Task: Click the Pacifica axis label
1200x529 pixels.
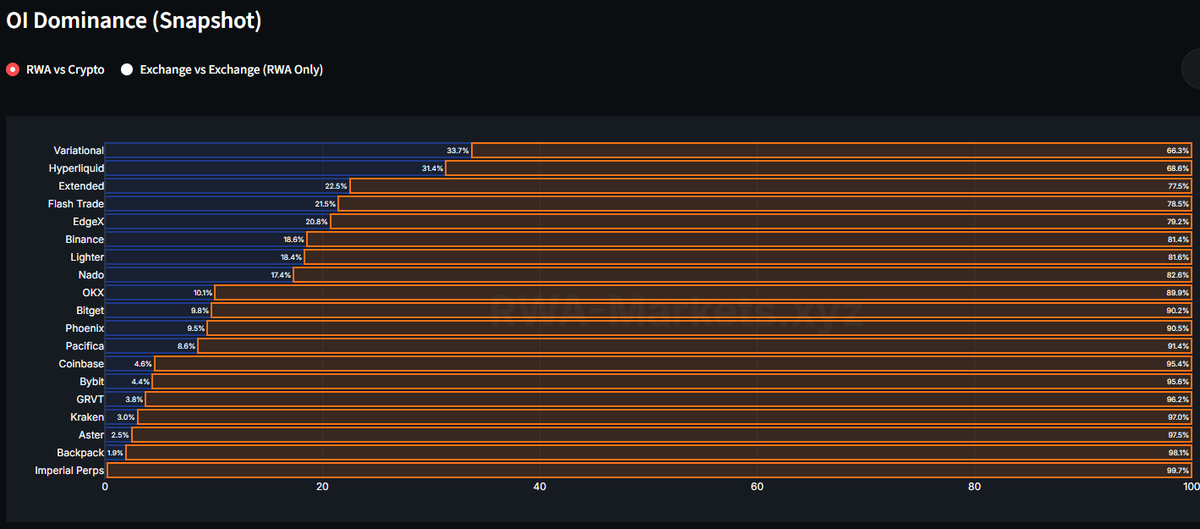Action: [84, 346]
